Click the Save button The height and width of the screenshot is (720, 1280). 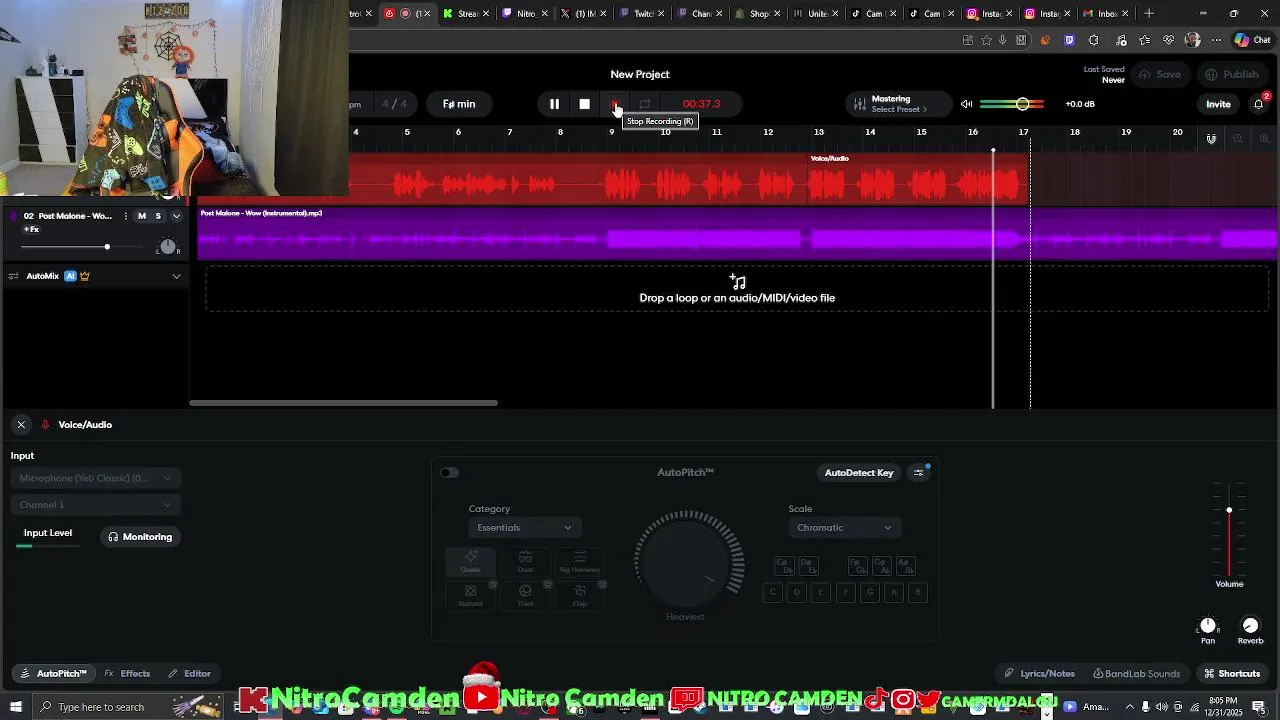click(1161, 74)
